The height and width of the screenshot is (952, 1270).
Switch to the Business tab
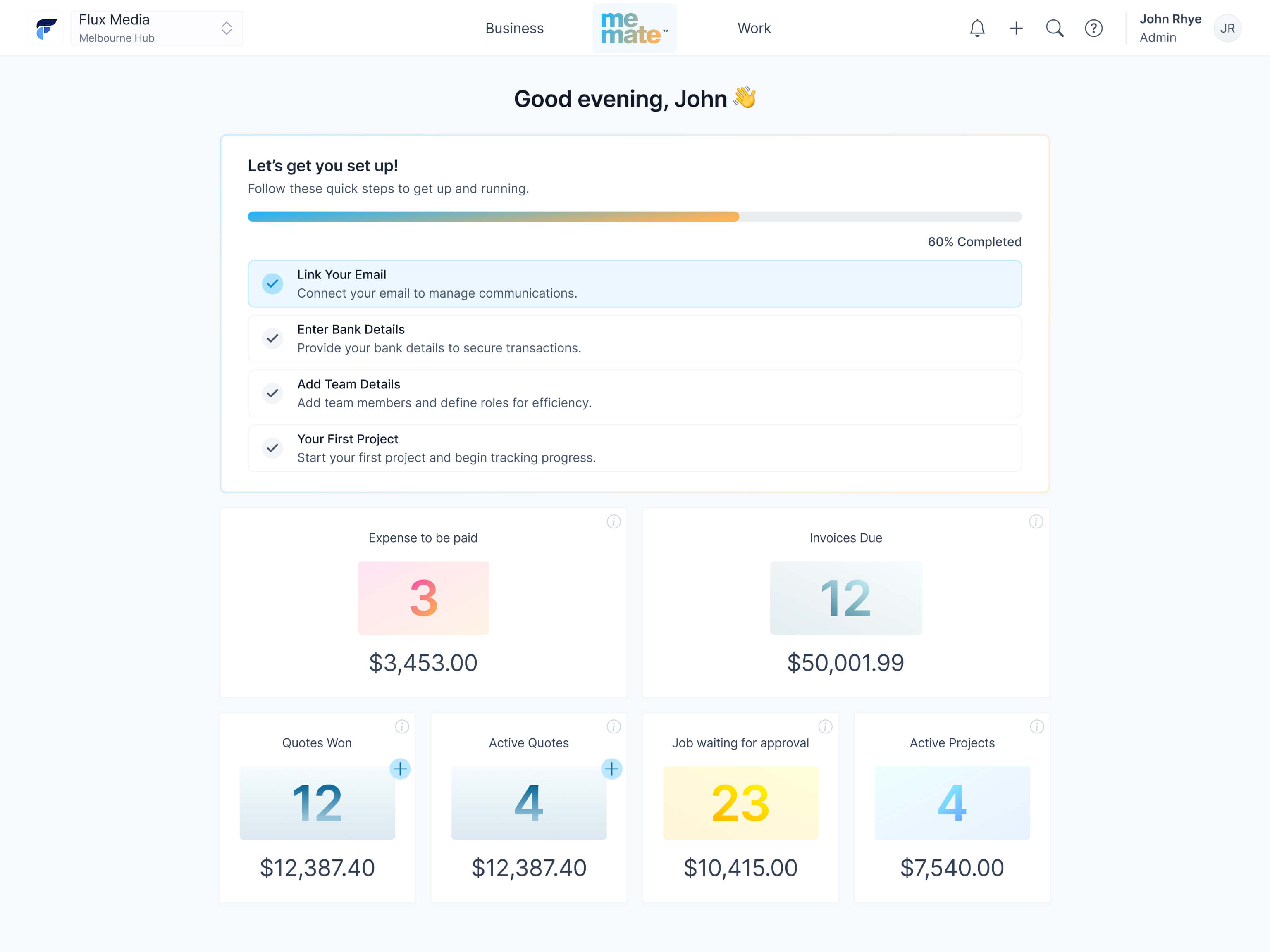pos(514,28)
